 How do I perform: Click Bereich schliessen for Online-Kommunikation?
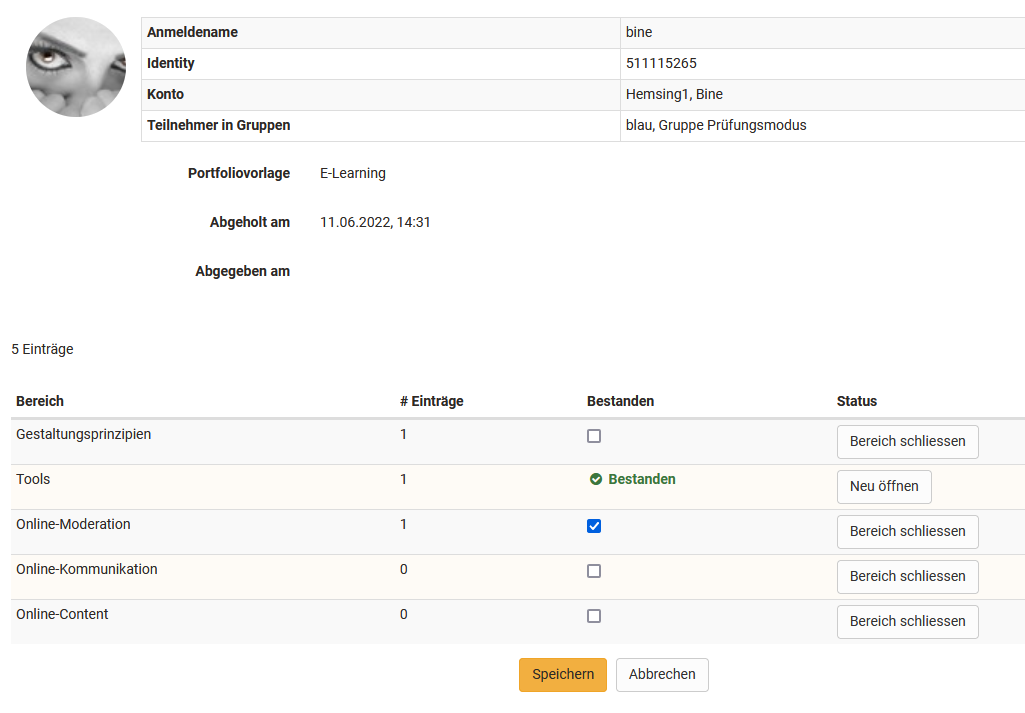907,576
